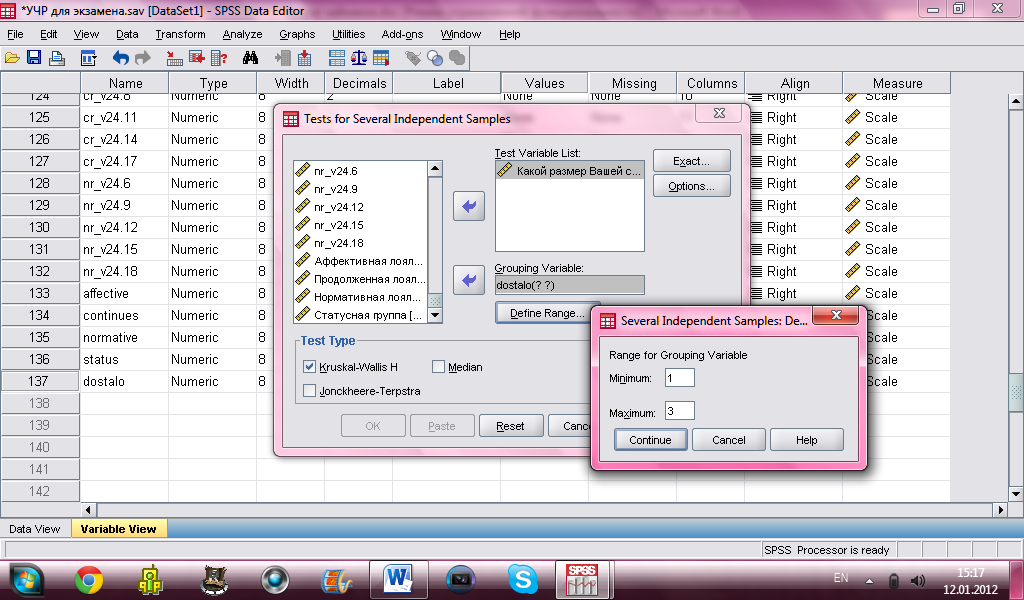The width and height of the screenshot is (1024, 600).
Task: Click the Minimum value input field
Action: point(680,377)
